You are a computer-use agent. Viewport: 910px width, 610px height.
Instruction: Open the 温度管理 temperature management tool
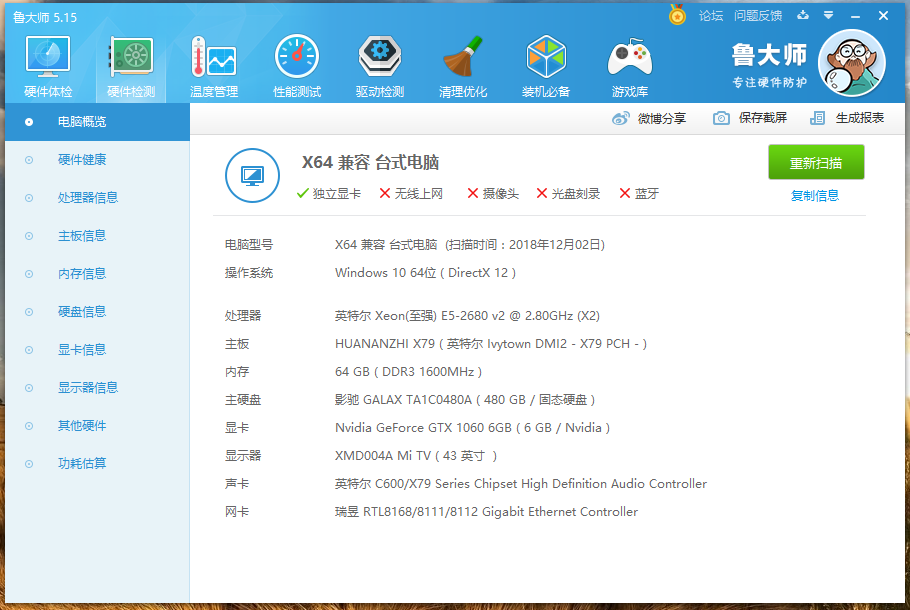[212, 63]
